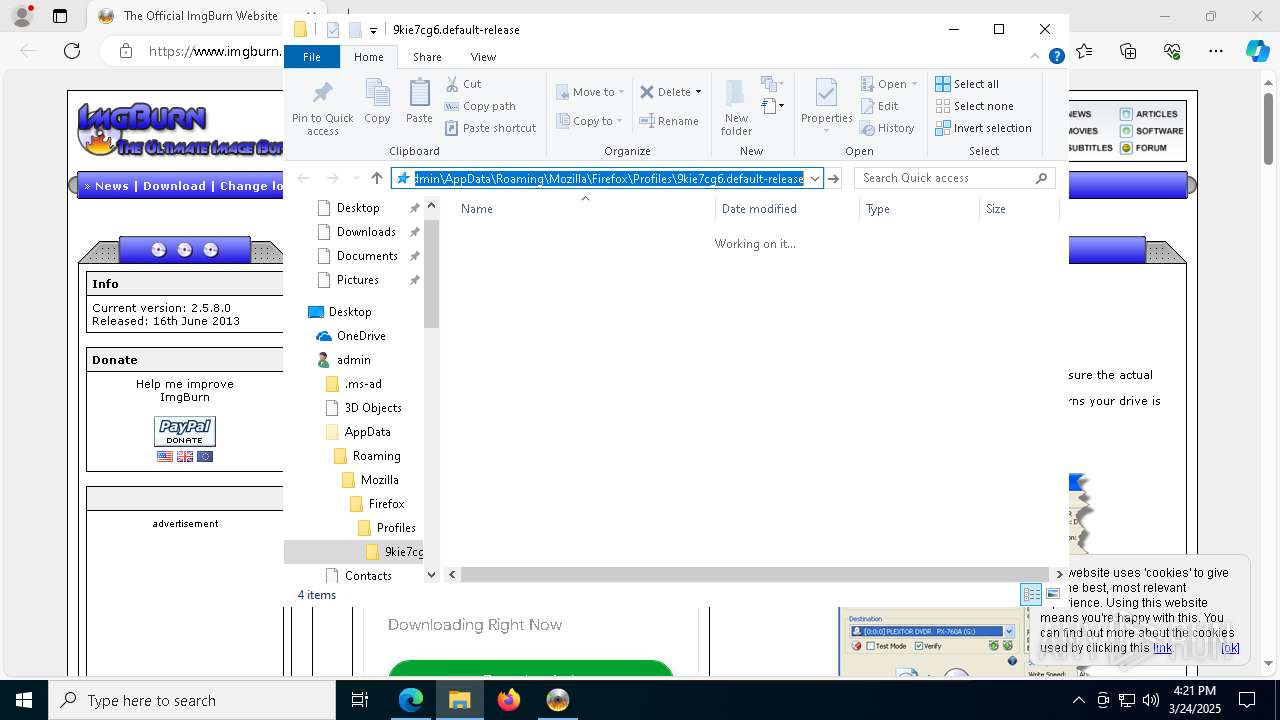Expand address bar history dropdown
Viewport: 1280px width, 720px height.
click(x=815, y=178)
